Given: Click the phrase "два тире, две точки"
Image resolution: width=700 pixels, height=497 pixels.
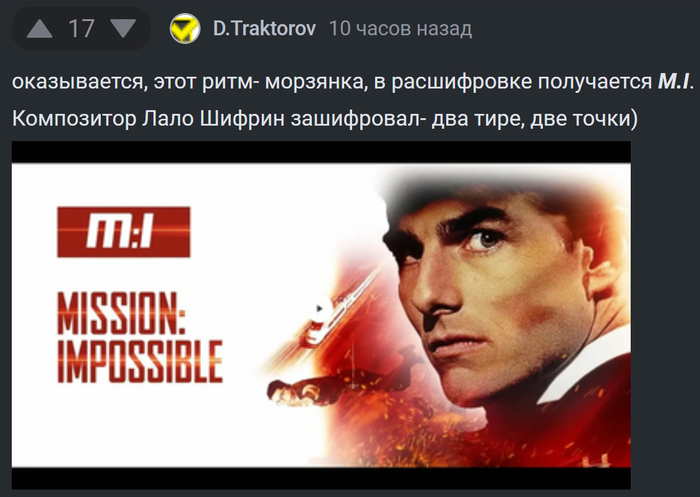Looking at the screenshot, I should [535, 119].
